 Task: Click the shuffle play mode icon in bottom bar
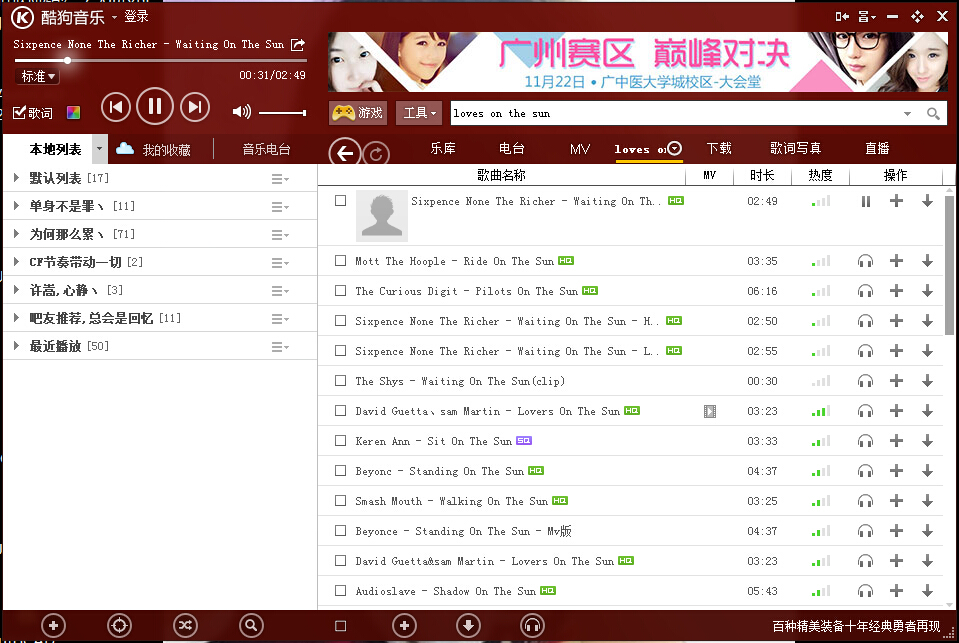pos(185,625)
